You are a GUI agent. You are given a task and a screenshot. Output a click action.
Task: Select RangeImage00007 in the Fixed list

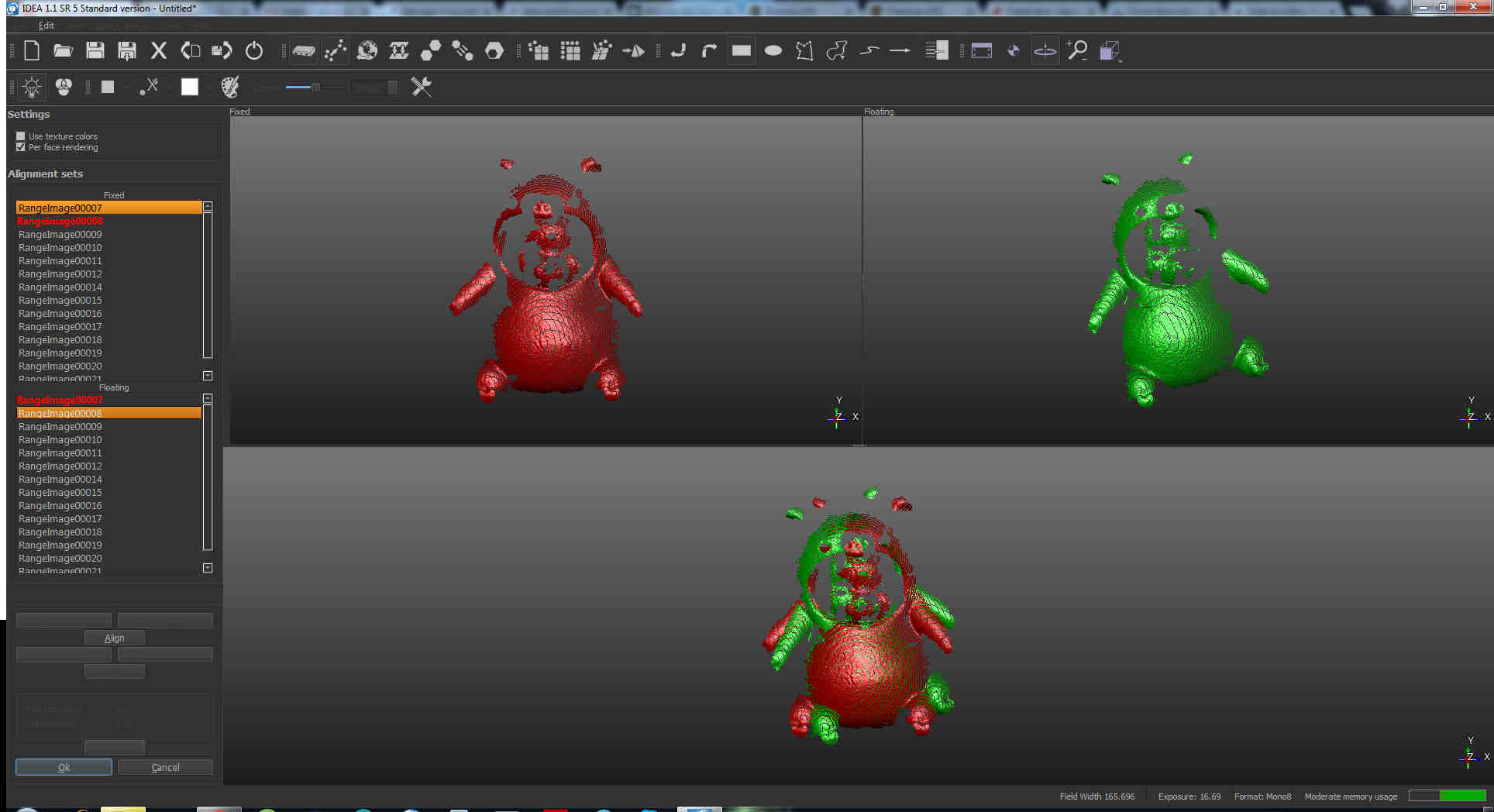coord(108,208)
